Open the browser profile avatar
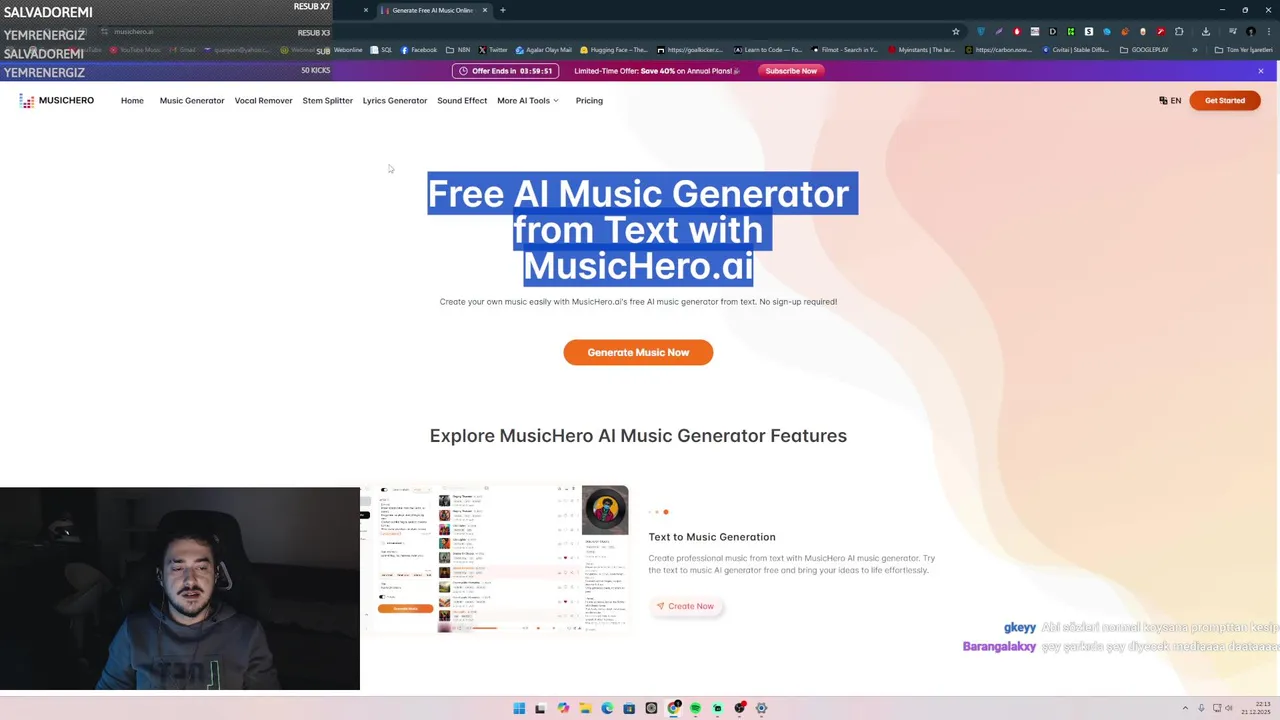Image resolution: width=1280 pixels, height=720 pixels. tap(1251, 32)
